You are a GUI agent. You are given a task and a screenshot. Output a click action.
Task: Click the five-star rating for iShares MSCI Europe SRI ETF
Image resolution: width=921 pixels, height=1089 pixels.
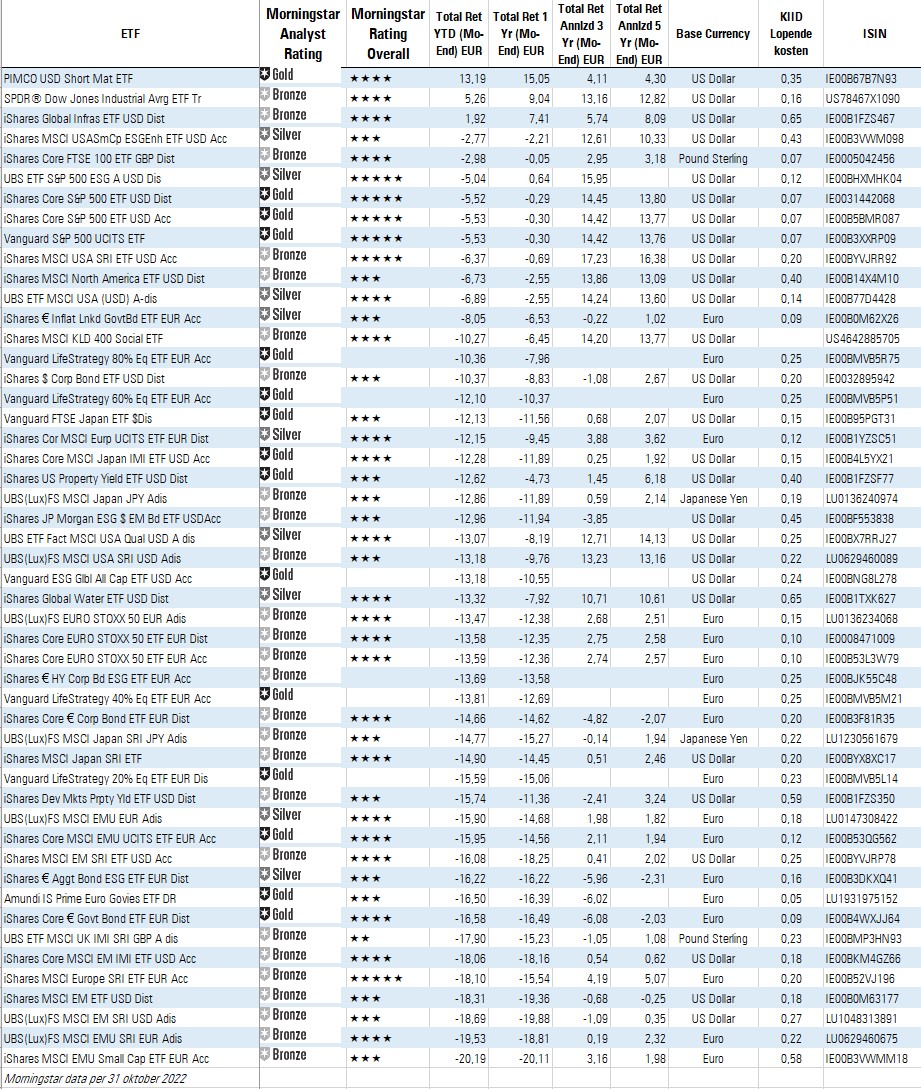tap(376, 978)
